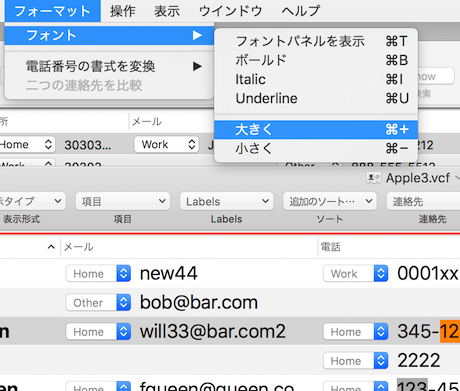Open the Other label stepper beside bob@bar.com
The height and width of the screenshot is (391, 460).
tap(123, 303)
